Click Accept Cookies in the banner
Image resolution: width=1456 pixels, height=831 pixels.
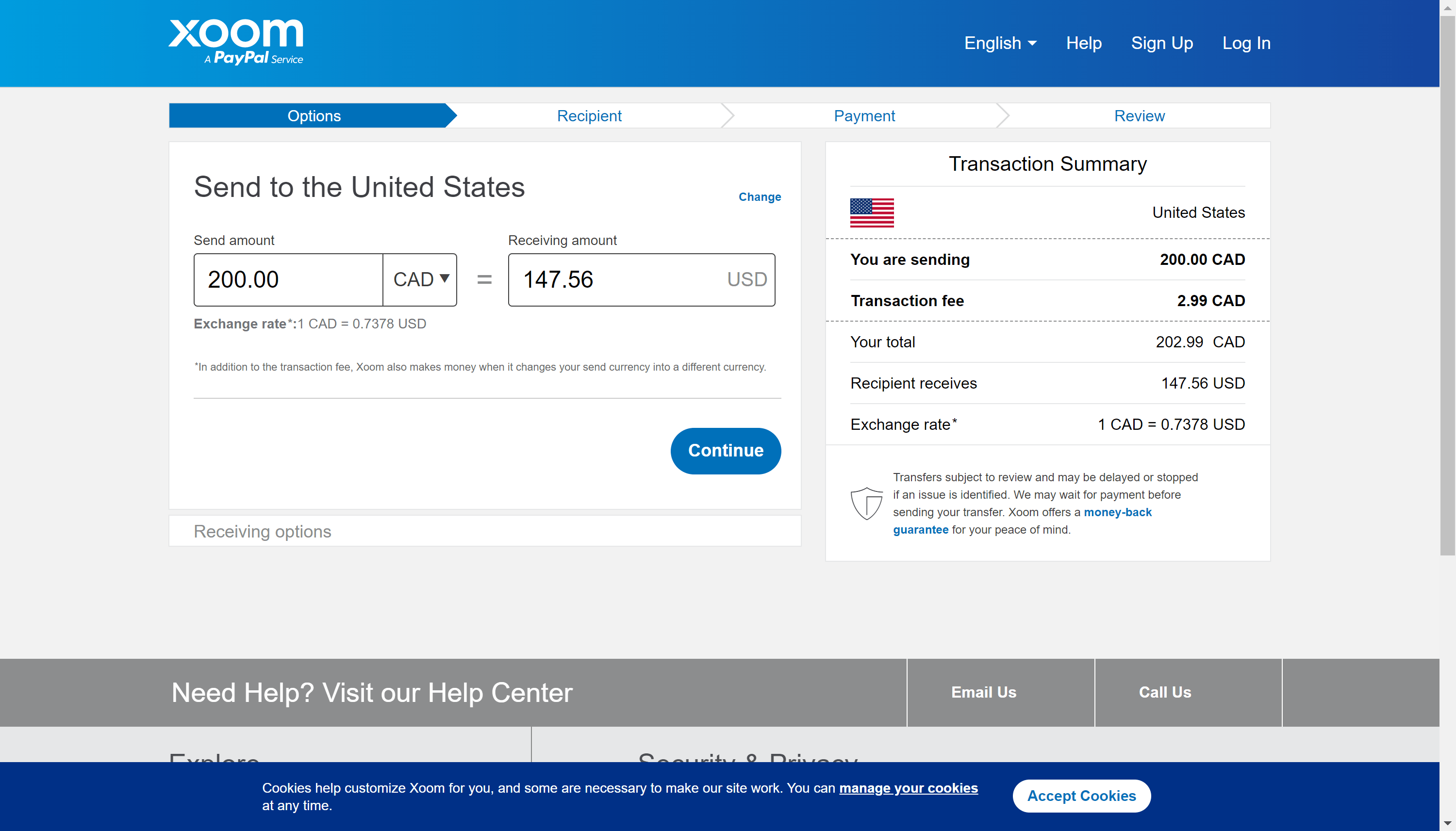pos(1081,795)
